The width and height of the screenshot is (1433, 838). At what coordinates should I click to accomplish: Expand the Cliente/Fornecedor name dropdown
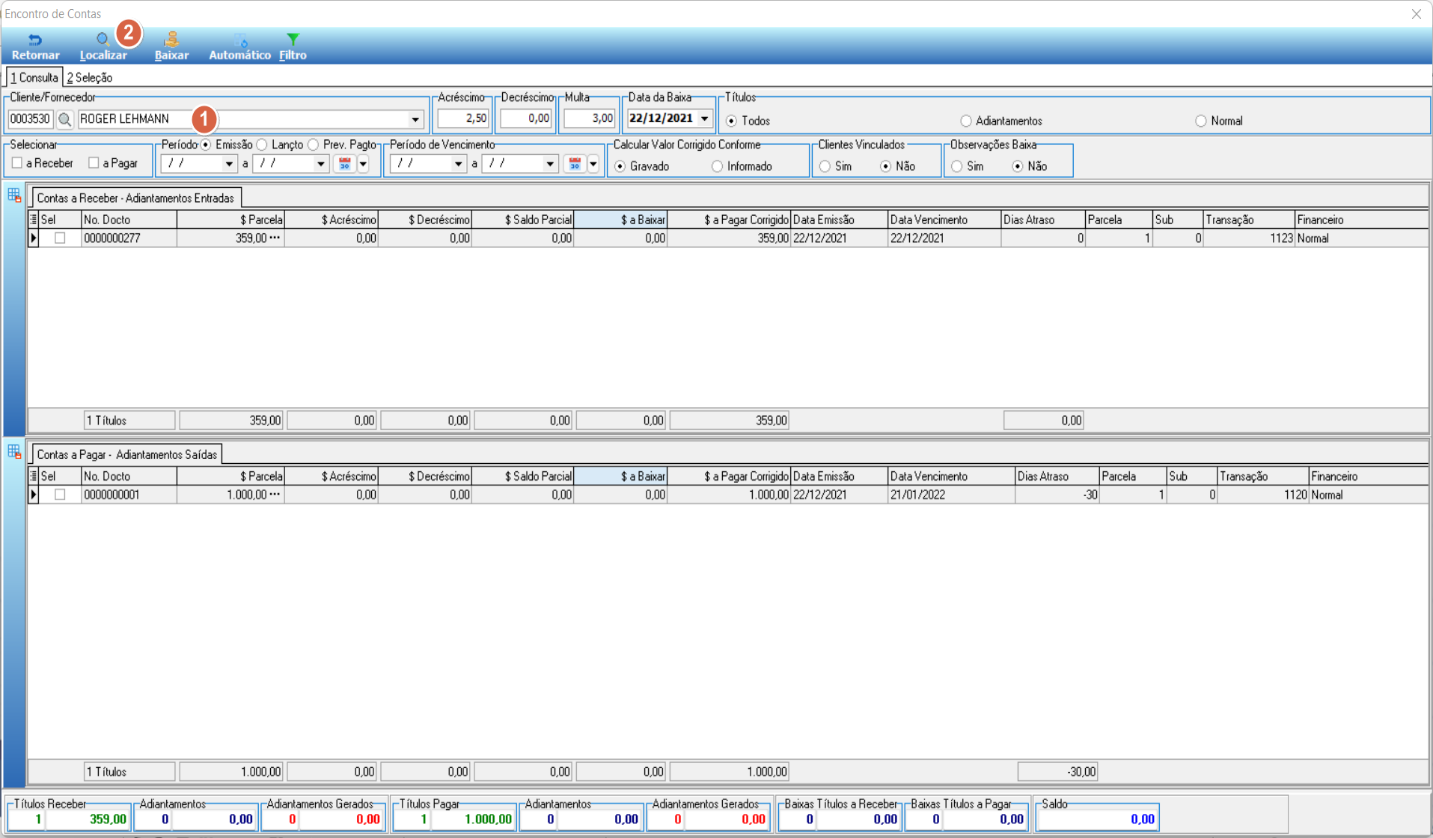point(416,119)
